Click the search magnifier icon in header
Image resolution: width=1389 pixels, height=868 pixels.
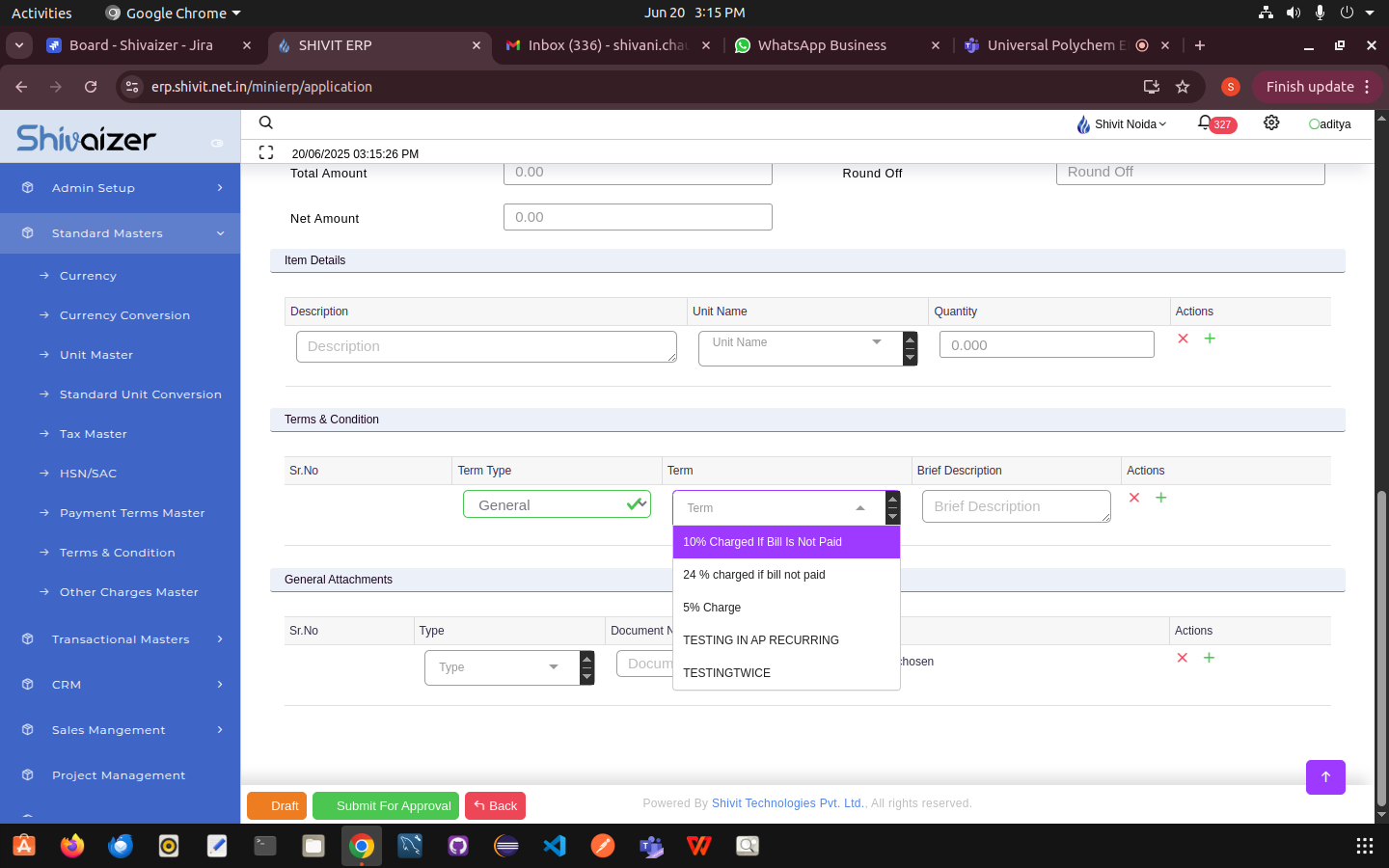(x=266, y=122)
